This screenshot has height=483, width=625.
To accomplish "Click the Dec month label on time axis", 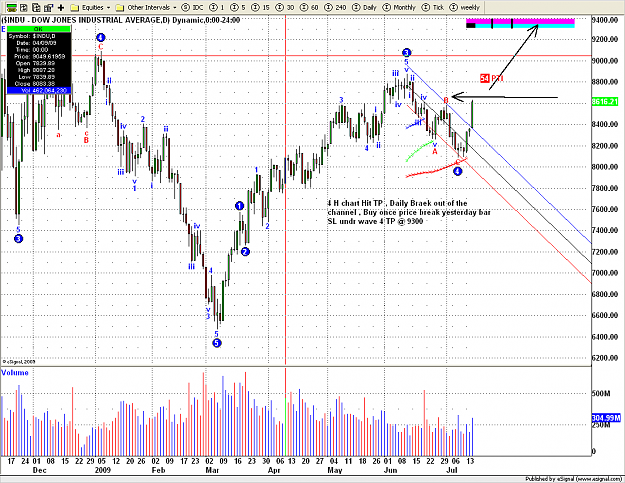I will [39, 471].
